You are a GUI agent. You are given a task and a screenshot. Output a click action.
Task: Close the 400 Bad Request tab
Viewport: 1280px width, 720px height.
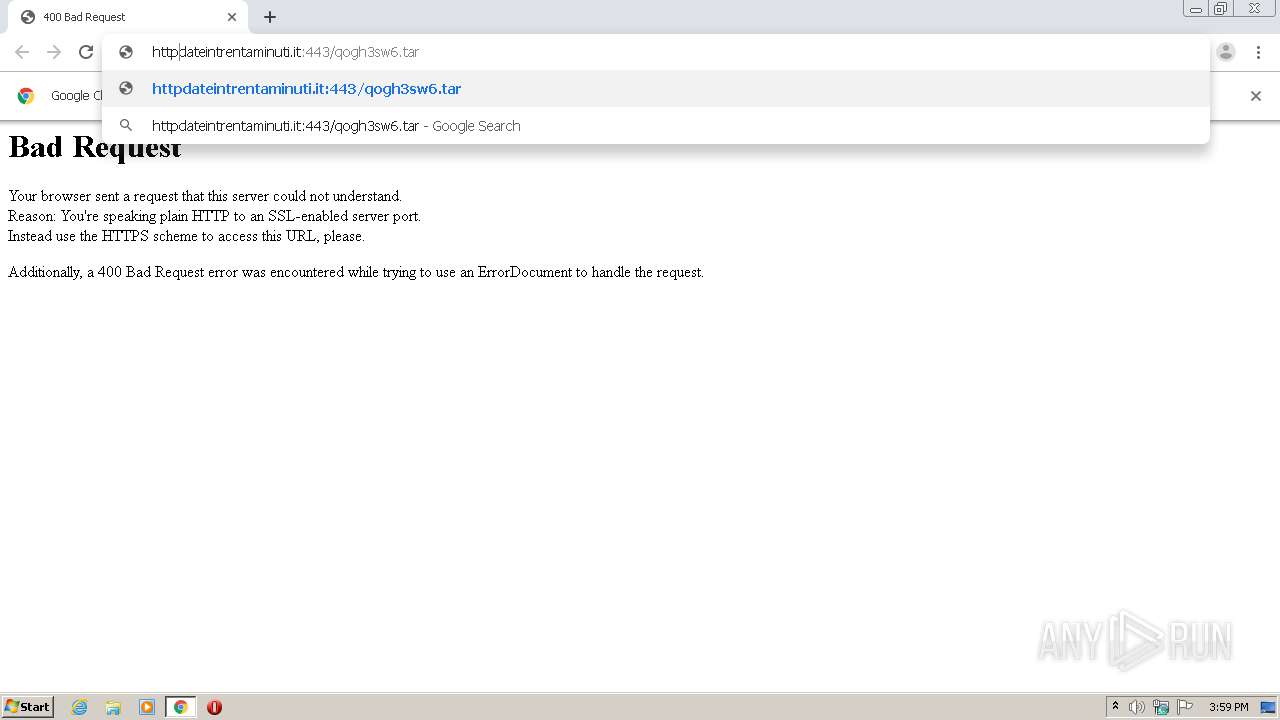[232, 17]
